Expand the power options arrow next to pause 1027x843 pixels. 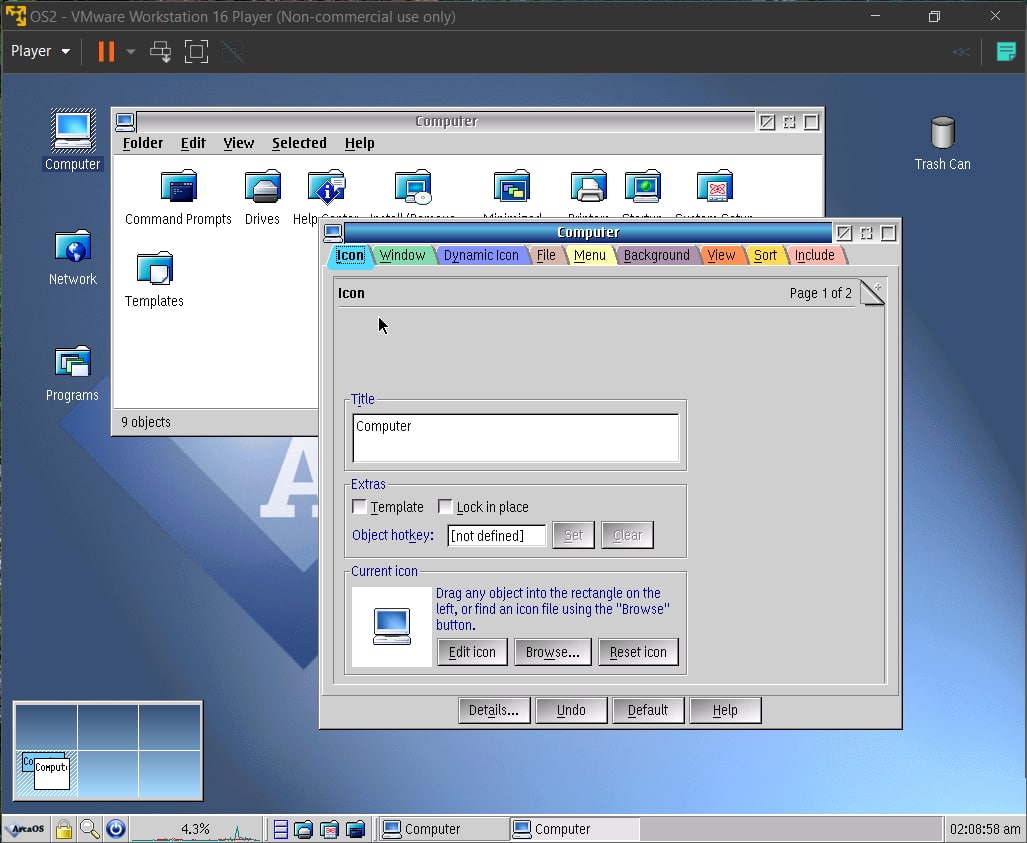pos(131,51)
